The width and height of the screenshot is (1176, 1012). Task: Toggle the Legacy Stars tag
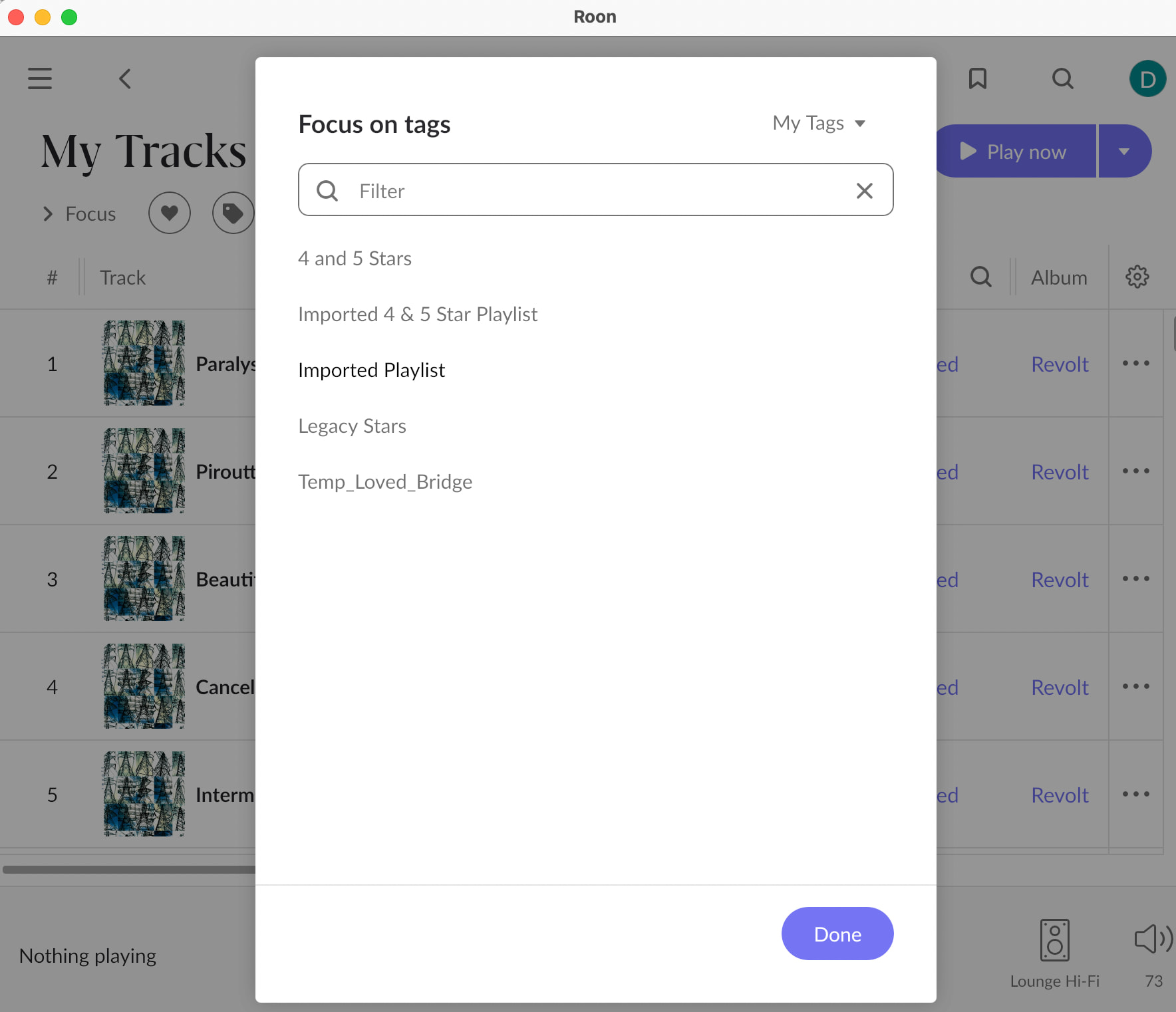click(x=352, y=426)
